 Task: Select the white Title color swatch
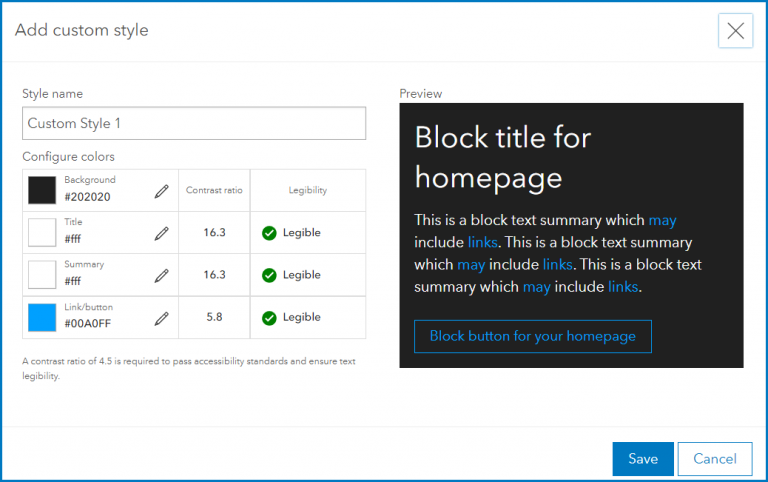[x=42, y=232]
